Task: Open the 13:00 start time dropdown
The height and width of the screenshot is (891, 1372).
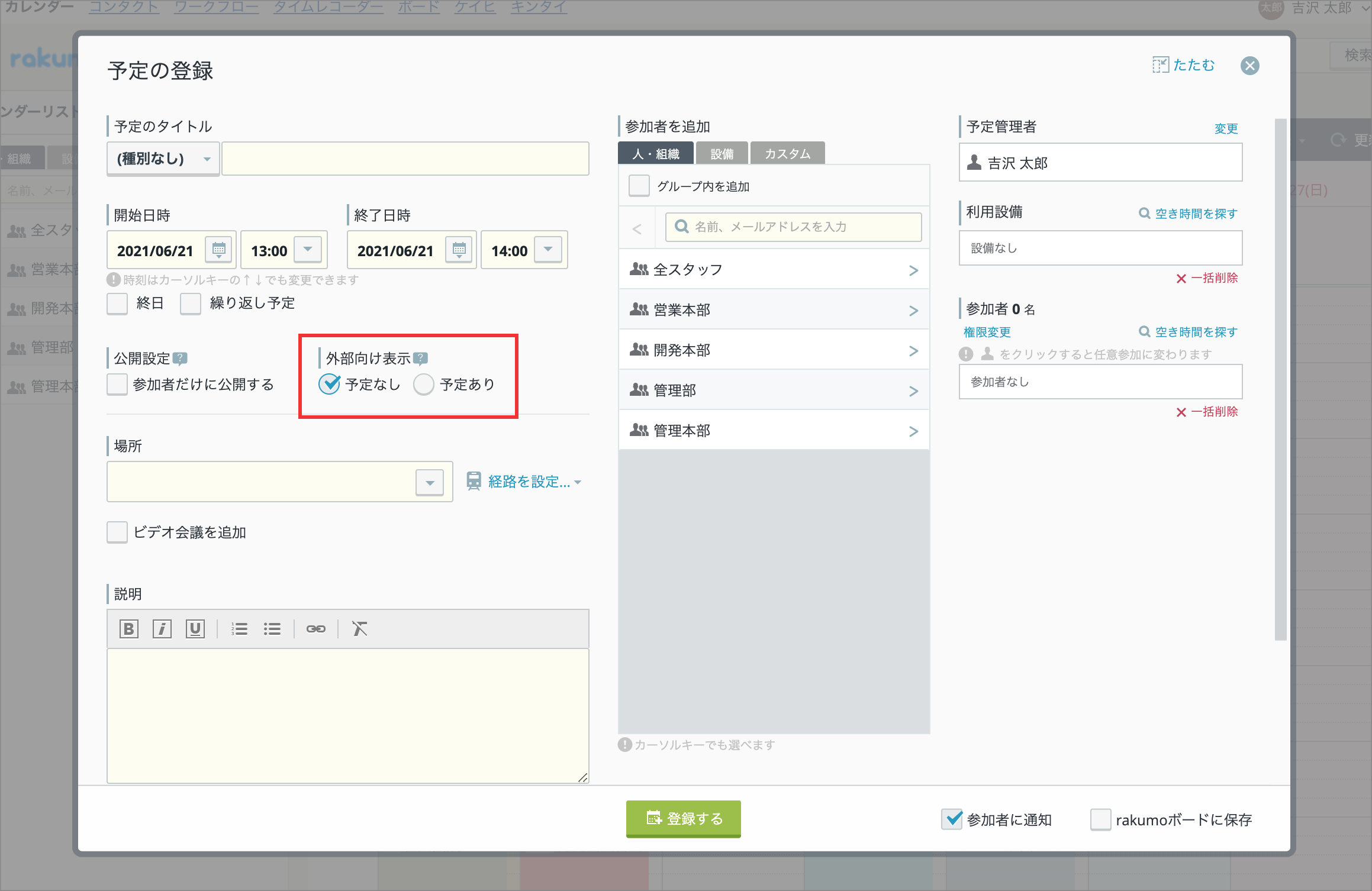Action: pos(308,250)
